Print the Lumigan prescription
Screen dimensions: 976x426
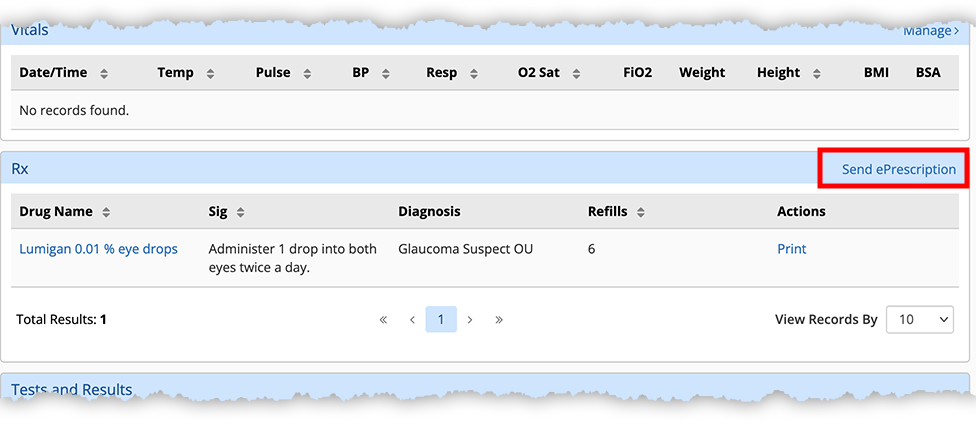(x=791, y=249)
